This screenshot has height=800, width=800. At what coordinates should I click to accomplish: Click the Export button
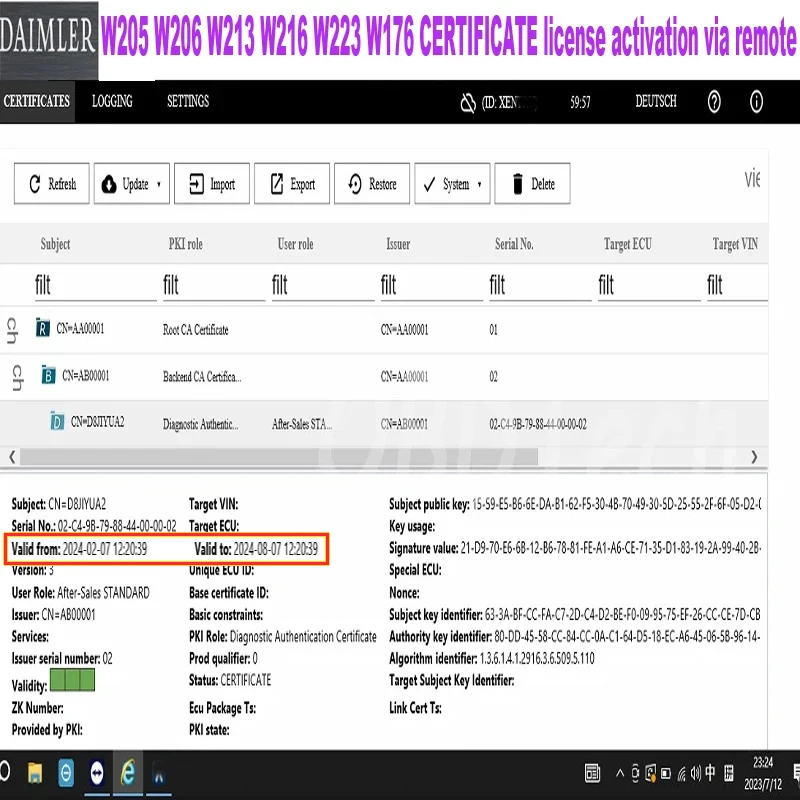pyautogui.click(x=292, y=184)
